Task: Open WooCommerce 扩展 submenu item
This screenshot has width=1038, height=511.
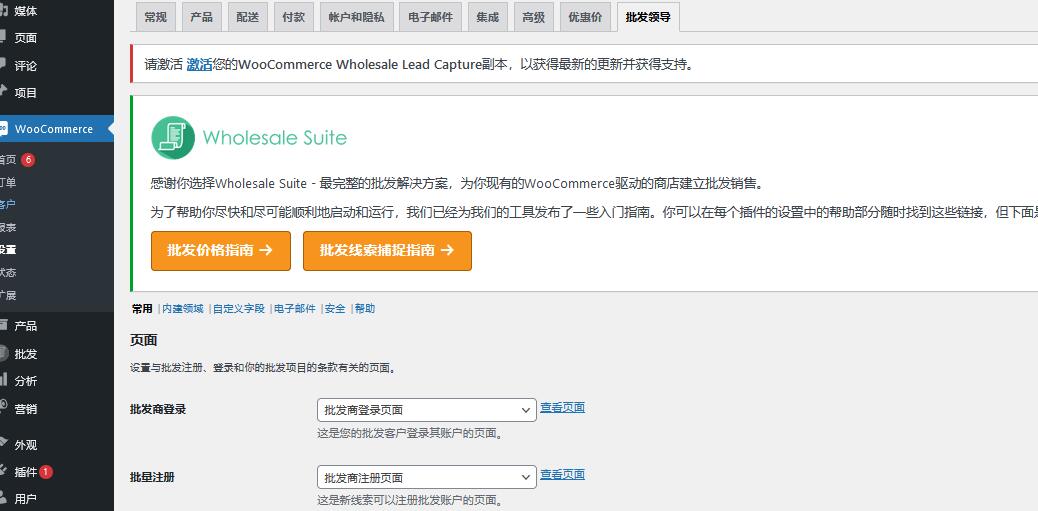Action: point(8,295)
